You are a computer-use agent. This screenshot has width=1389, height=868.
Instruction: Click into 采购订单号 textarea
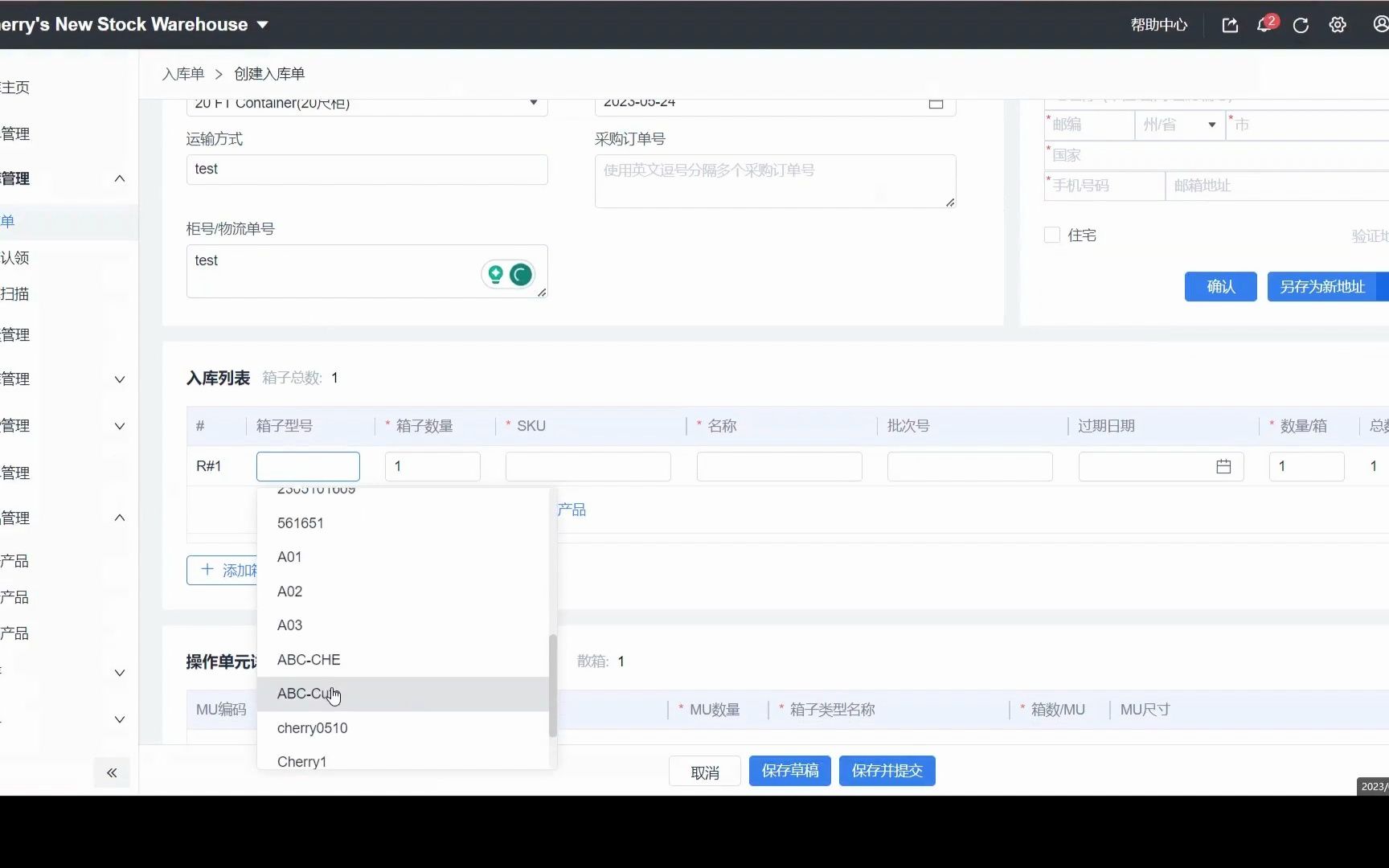(775, 181)
